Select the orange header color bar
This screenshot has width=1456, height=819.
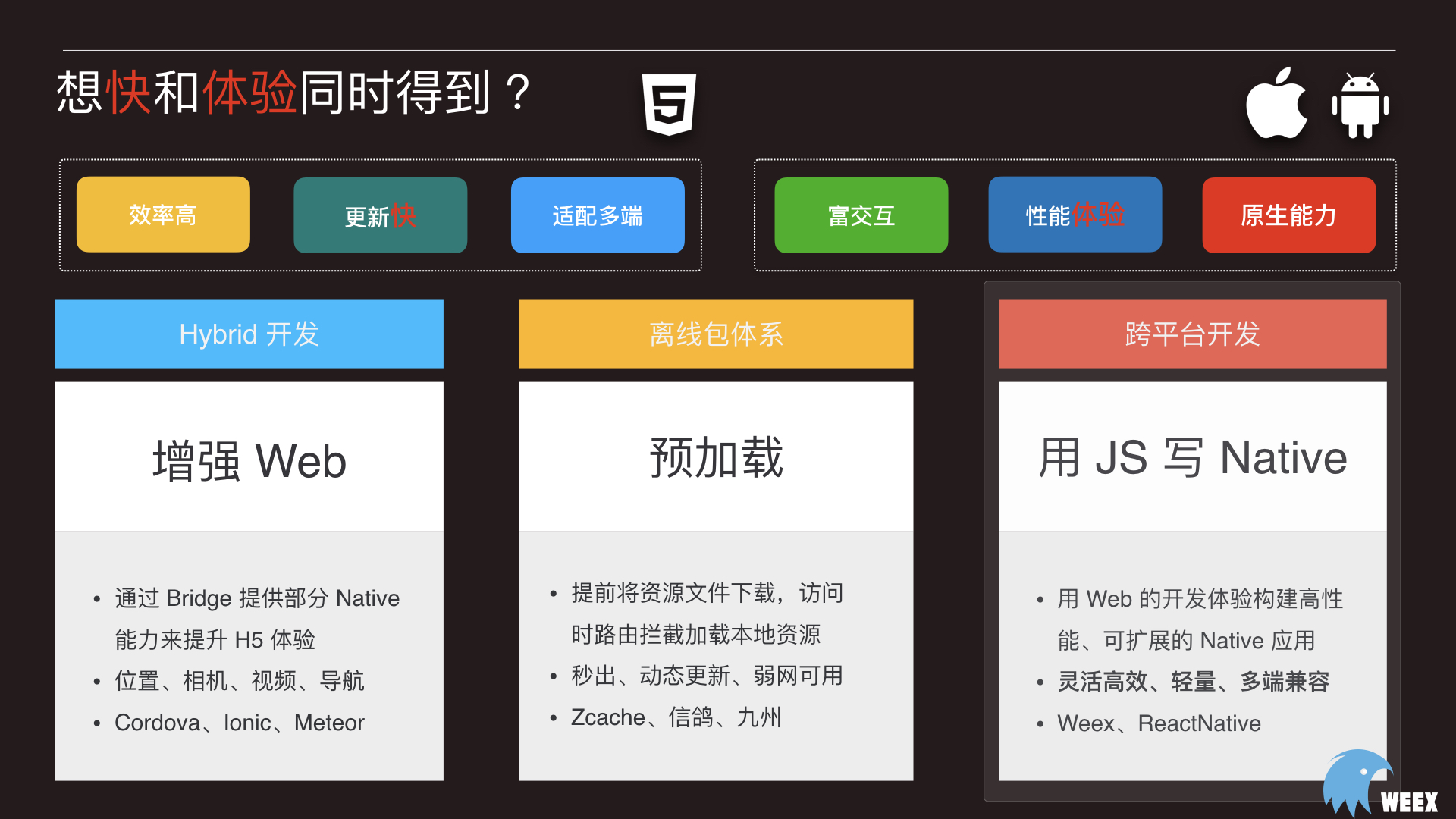[x=715, y=334]
